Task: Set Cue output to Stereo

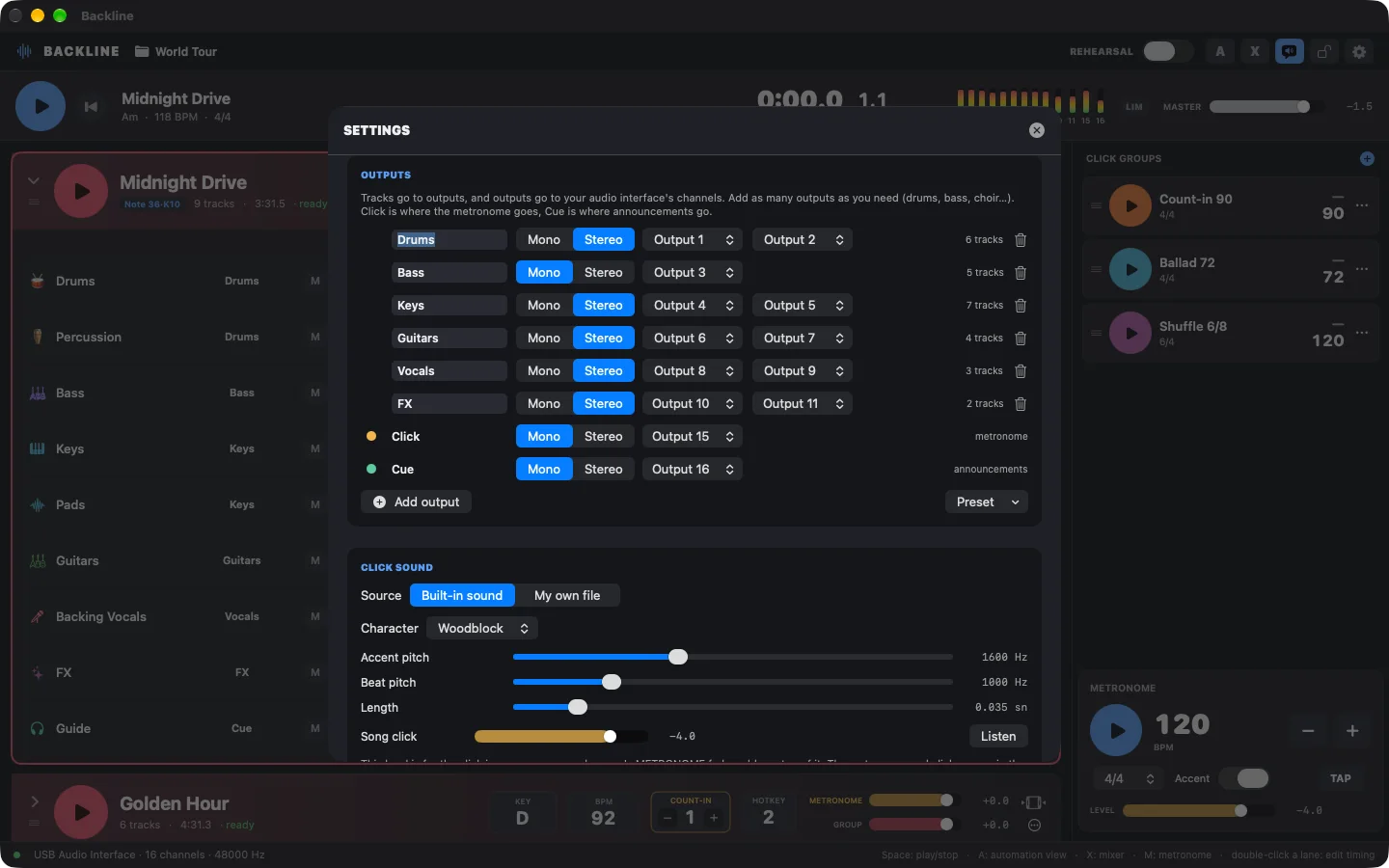Action: point(603,470)
